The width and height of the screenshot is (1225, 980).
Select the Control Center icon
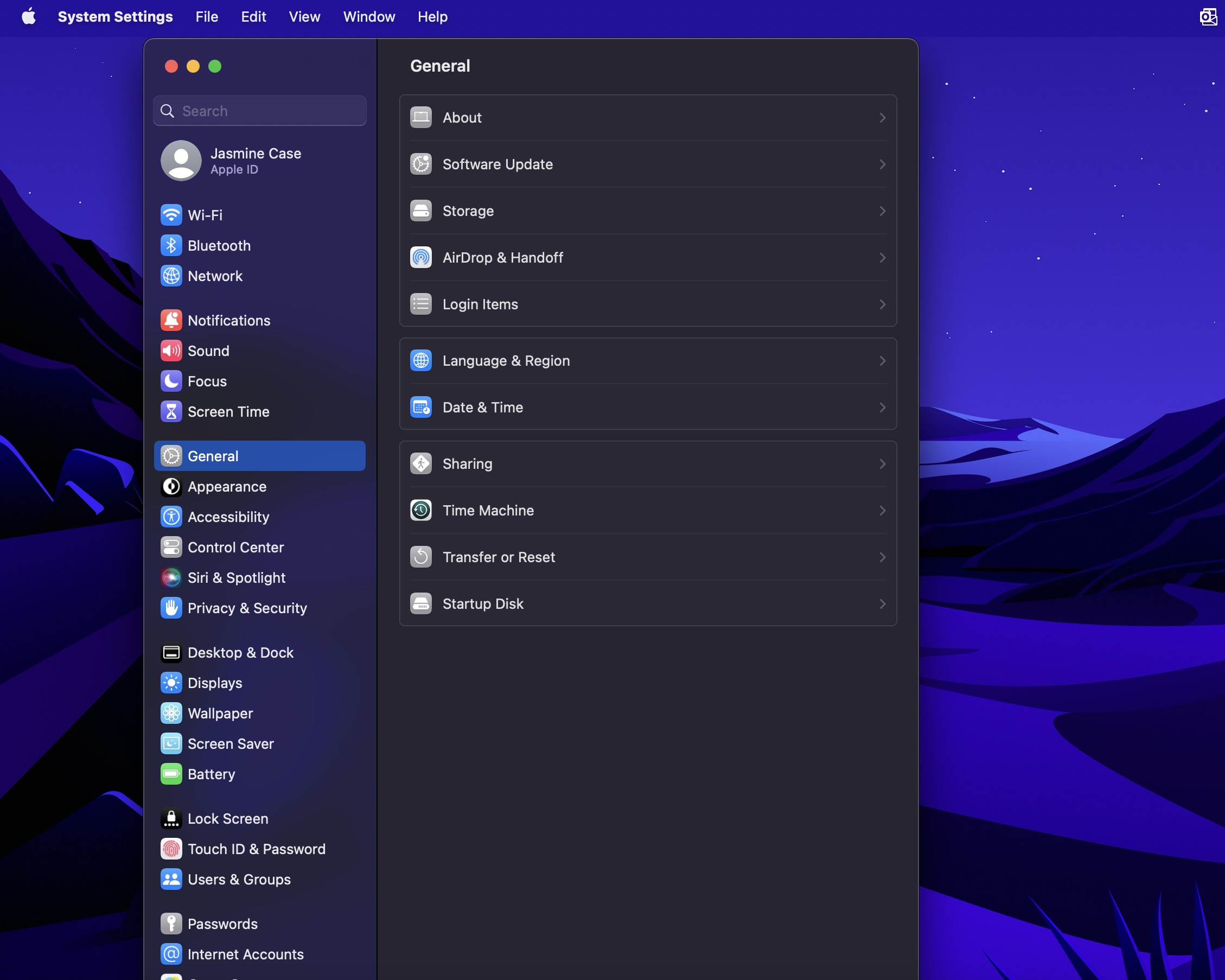pyautogui.click(x=171, y=548)
